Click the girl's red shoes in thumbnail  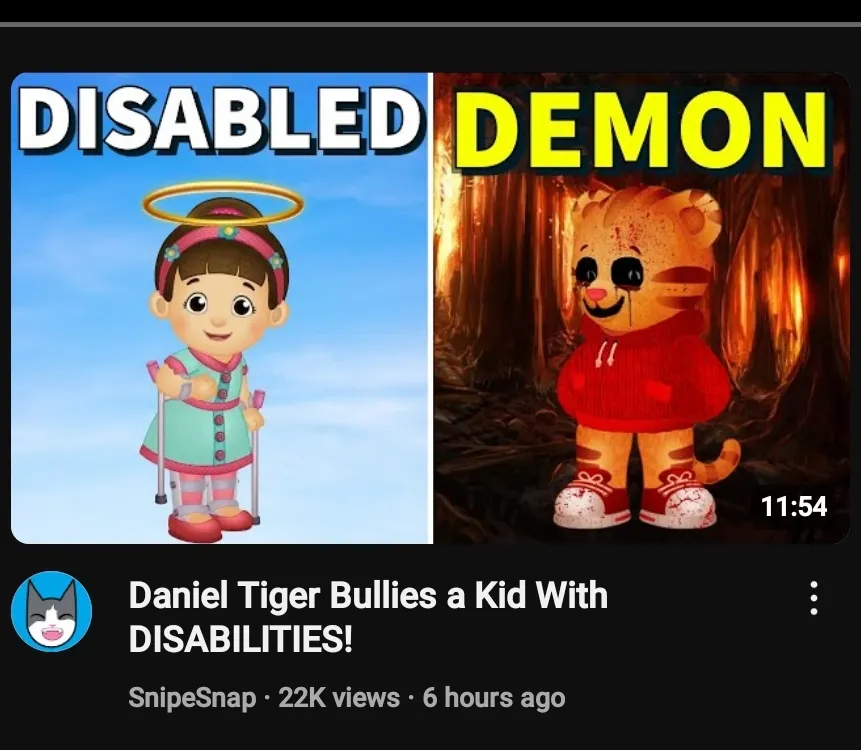(x=211, y=522)
